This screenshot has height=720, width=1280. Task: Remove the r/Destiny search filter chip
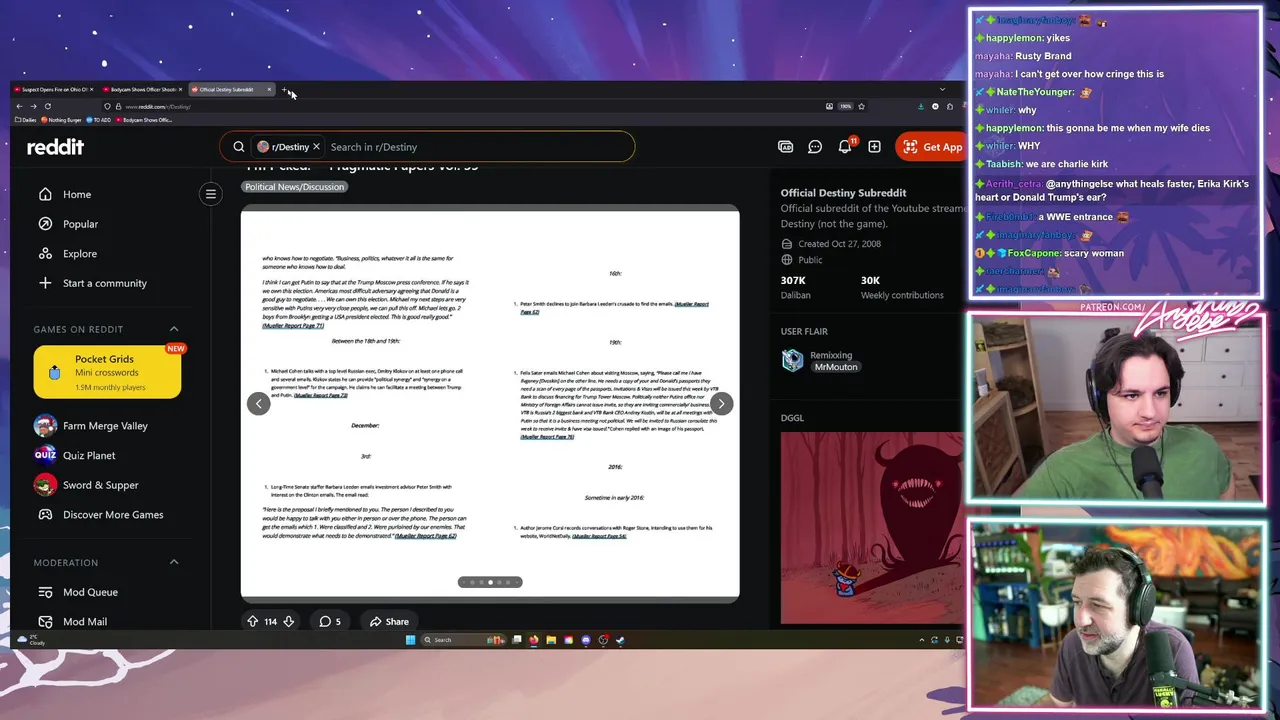pos(316,147)
